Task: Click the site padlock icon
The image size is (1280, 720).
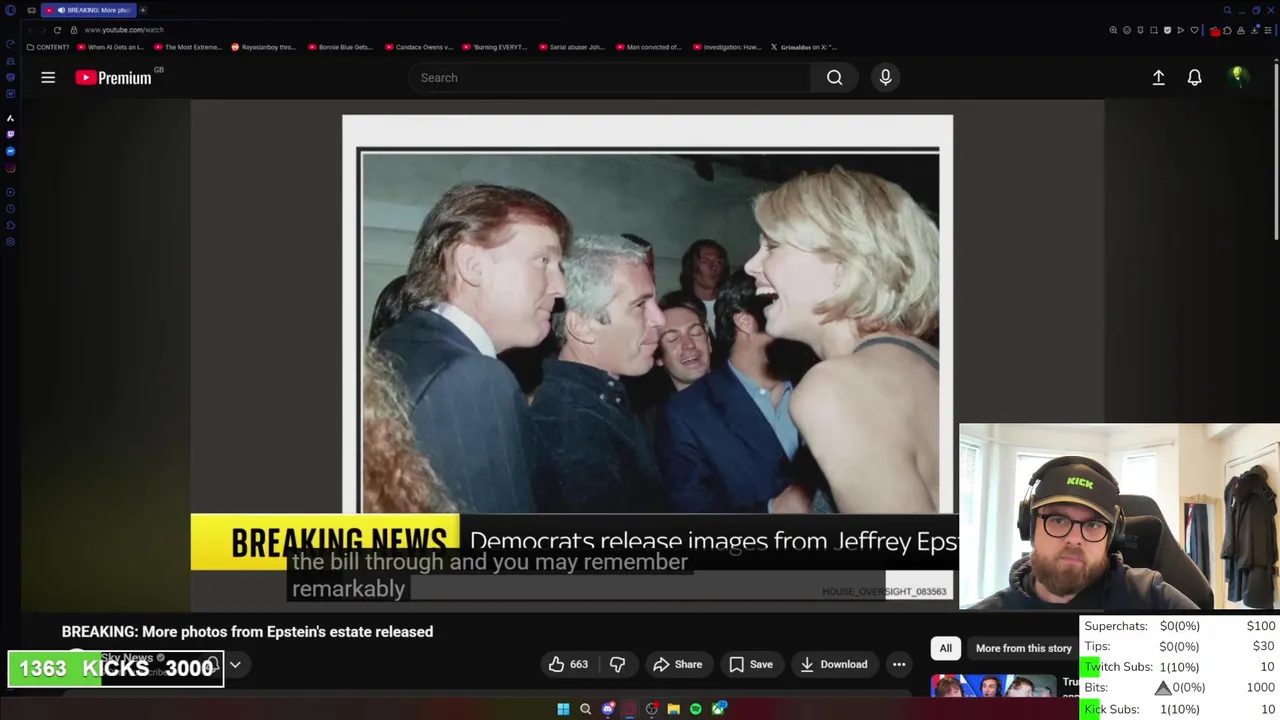Action: pyautogui.click(x=74, y=30)
